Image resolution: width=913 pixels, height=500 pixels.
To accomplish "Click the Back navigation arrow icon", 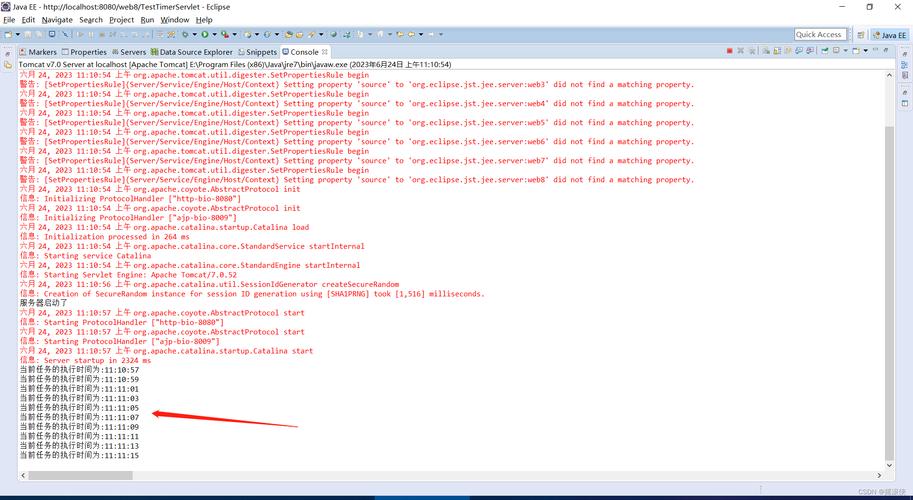I will 413,34.
